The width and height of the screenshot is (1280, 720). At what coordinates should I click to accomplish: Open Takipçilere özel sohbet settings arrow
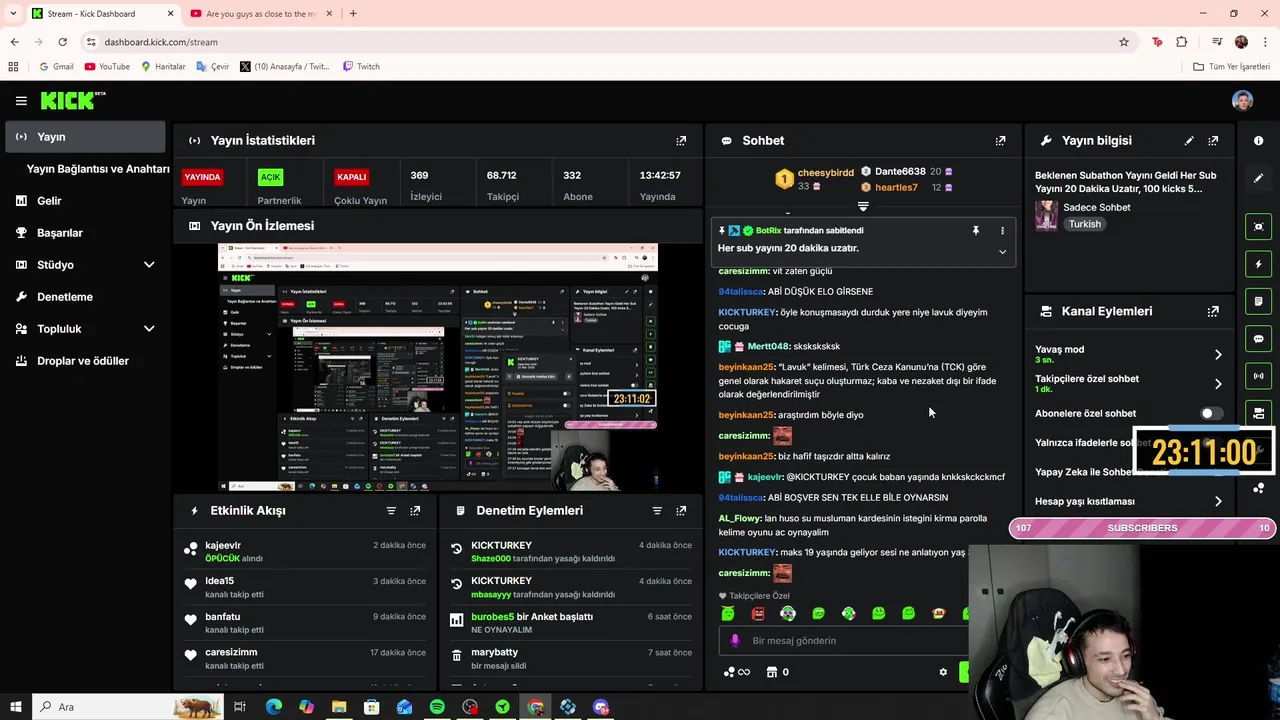click(1218, 384)
